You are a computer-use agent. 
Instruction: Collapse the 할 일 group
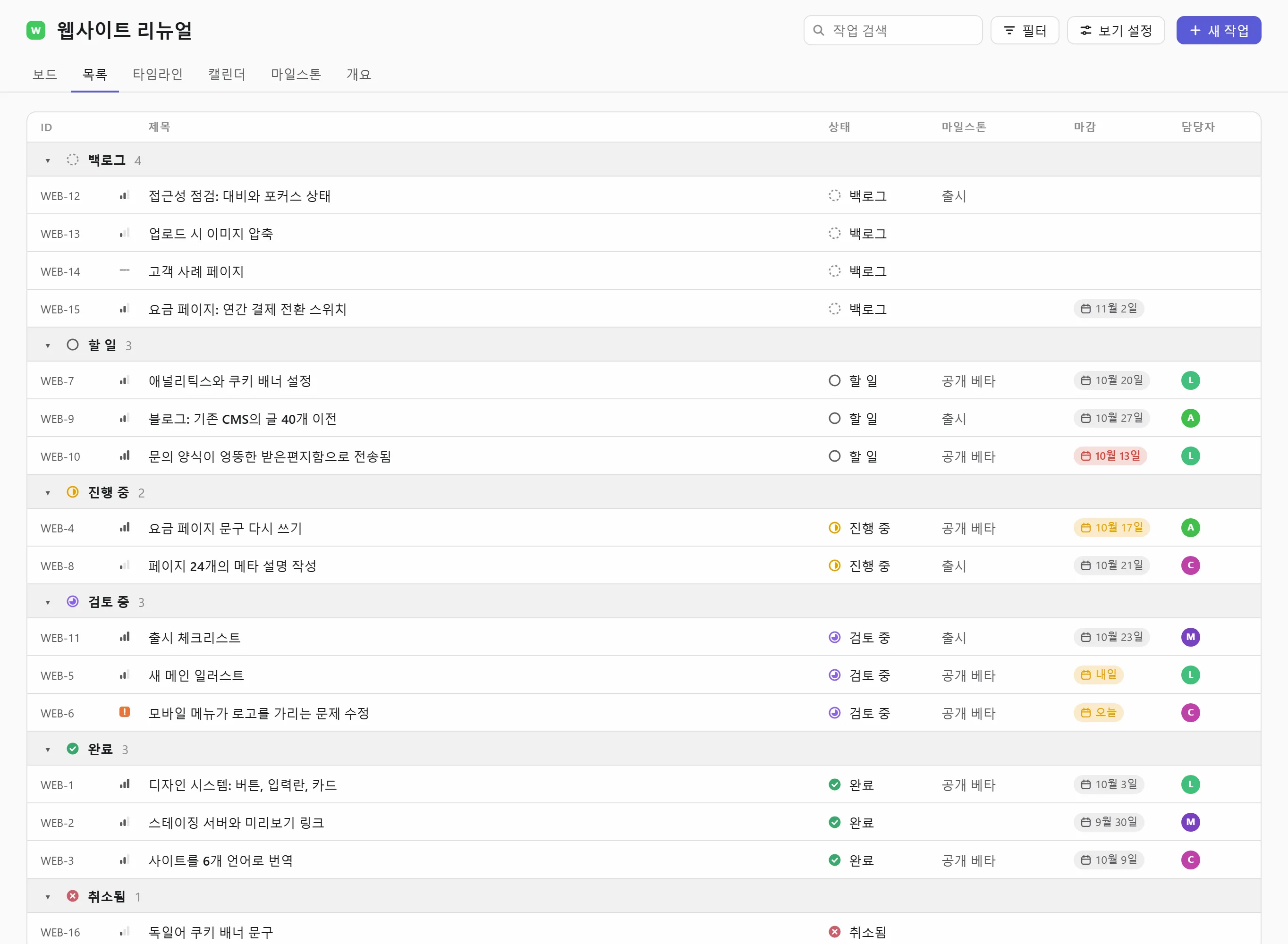[x=48, y=346]
